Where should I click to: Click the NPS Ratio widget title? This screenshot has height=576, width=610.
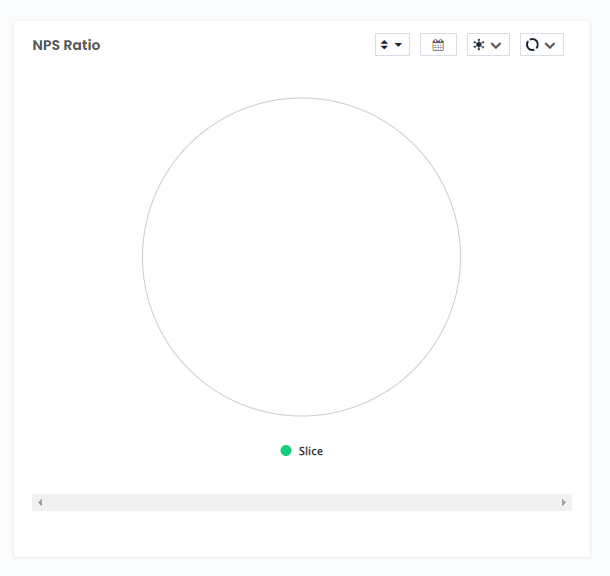[66, 45]
